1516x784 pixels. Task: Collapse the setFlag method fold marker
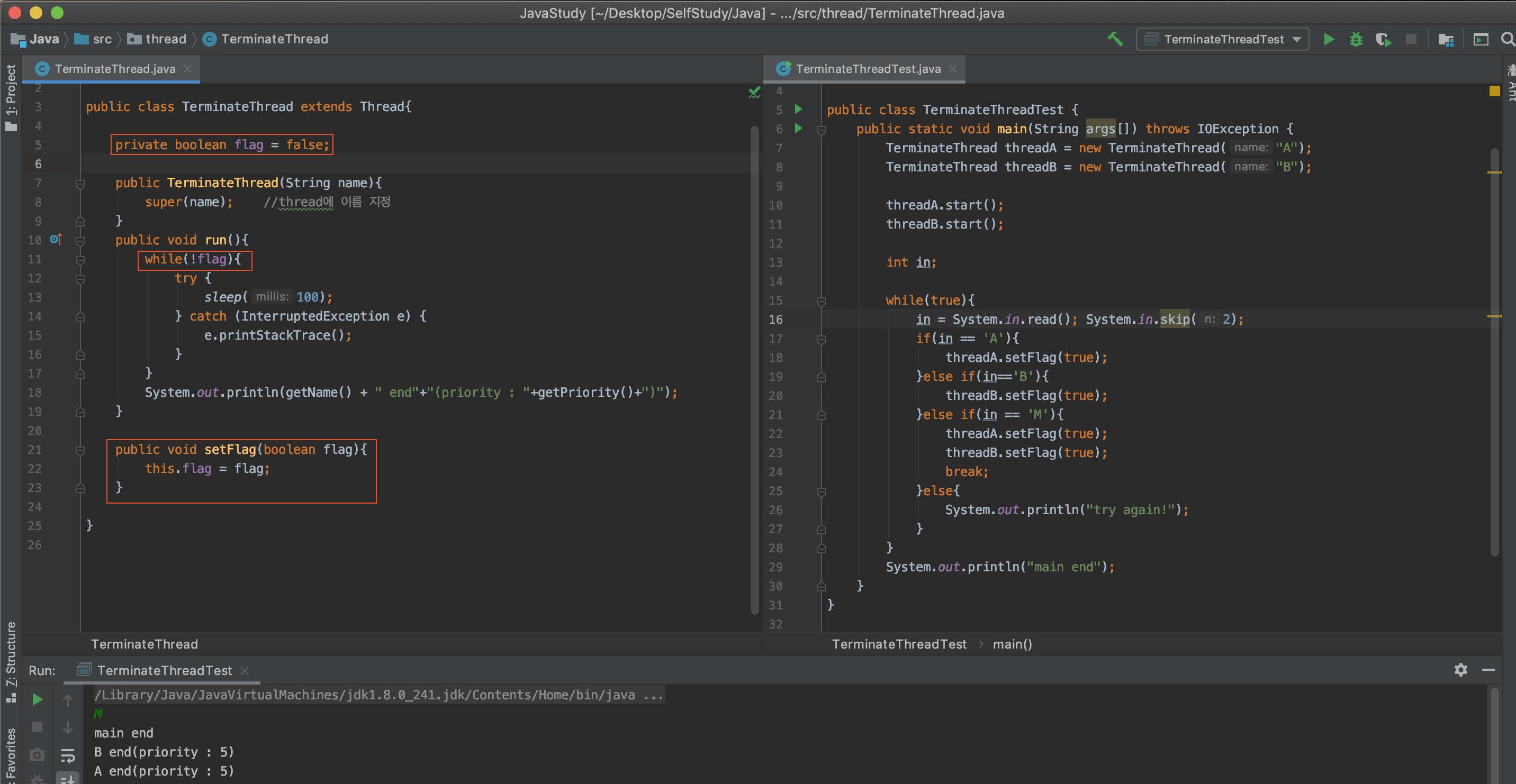point(80,450)
